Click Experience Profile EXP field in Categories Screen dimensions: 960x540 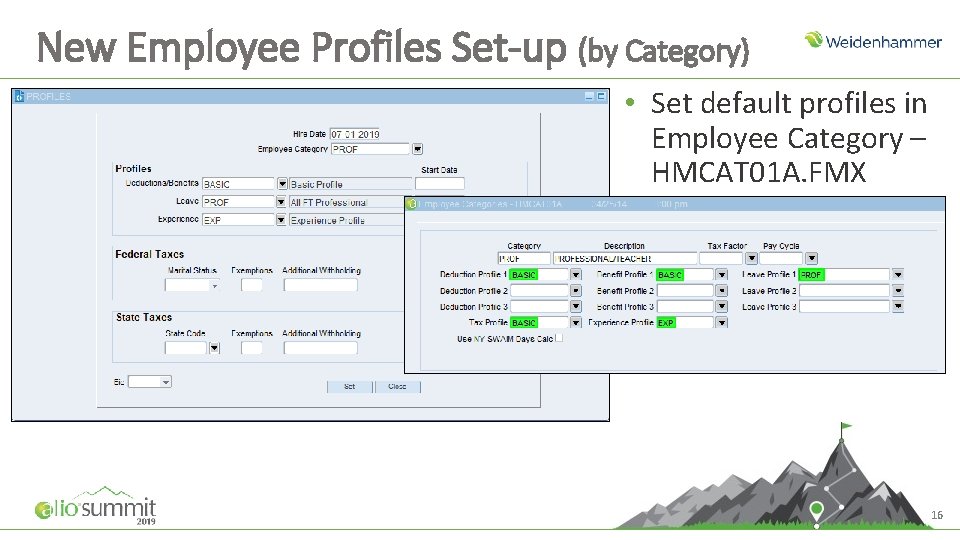(685, 323)
